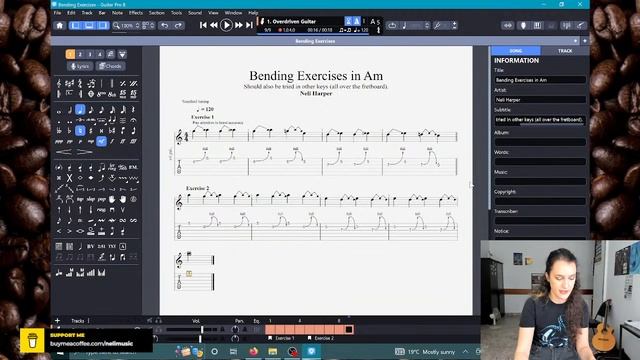Open File Explorer from the taskbar
Screen dimensions: 640x360
click(272, 351)
